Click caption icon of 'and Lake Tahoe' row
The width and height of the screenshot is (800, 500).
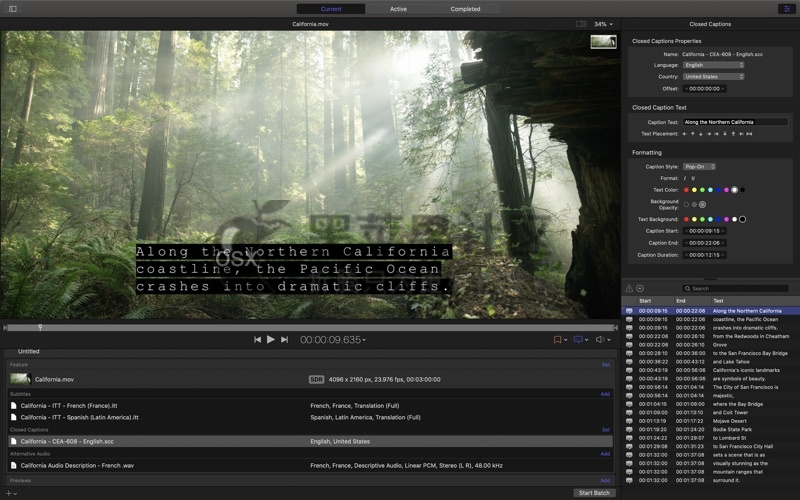(629, 362)
